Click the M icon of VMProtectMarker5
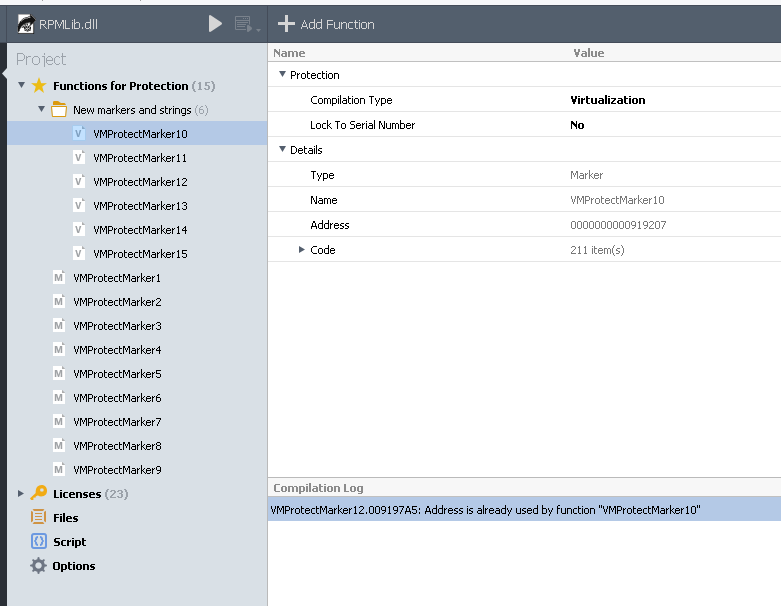 tap(59, 373)
